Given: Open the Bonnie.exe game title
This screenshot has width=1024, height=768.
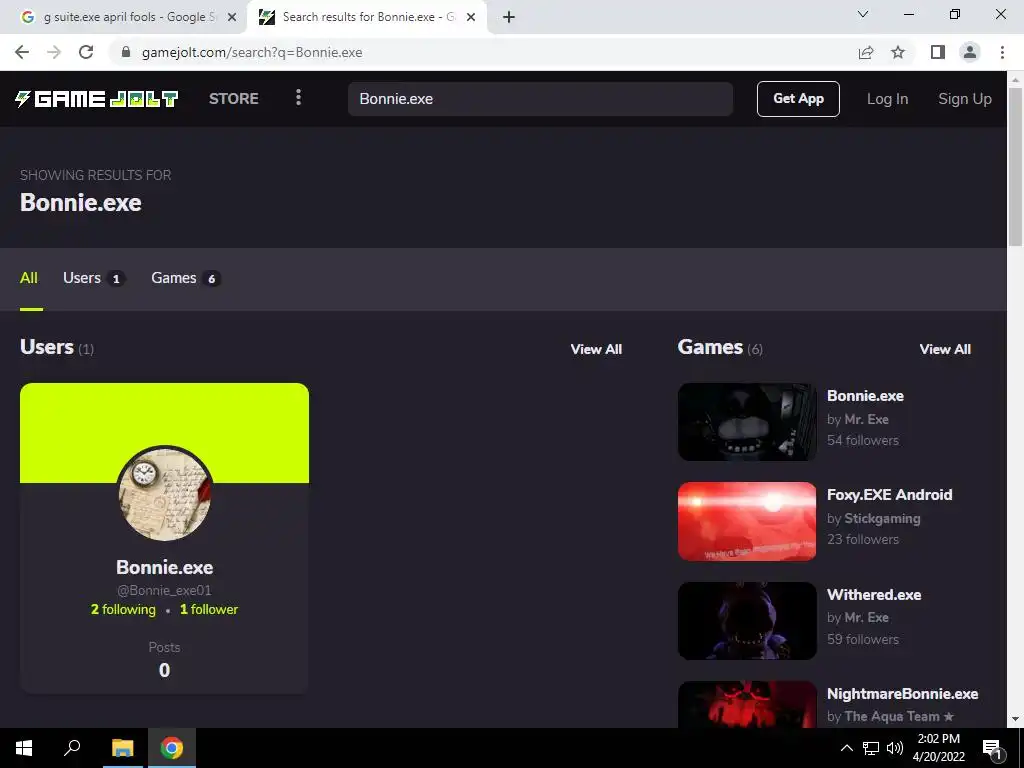Looking at the screenshot, I should tap(865, 396).
